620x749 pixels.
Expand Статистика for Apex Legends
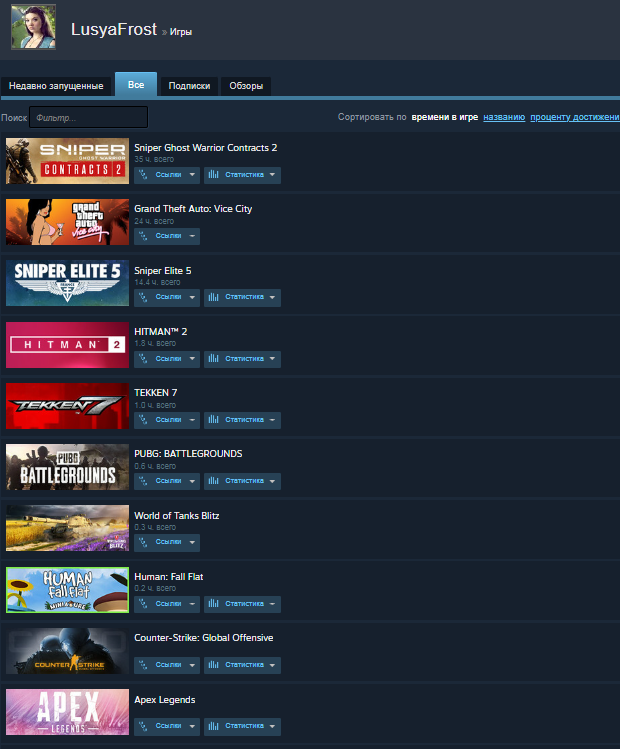[242, 726]
